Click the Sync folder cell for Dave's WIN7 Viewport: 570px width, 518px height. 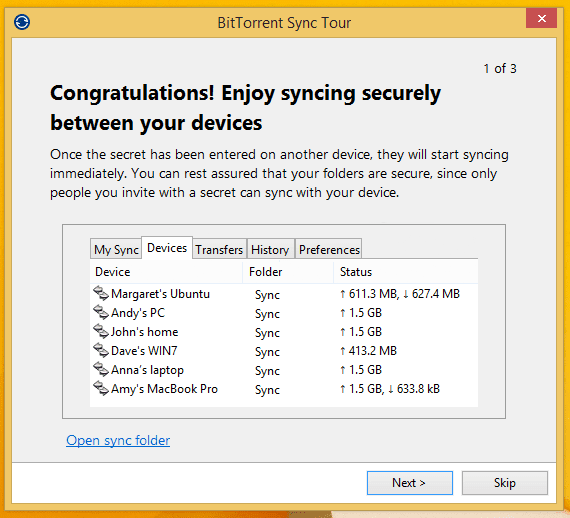267,352
